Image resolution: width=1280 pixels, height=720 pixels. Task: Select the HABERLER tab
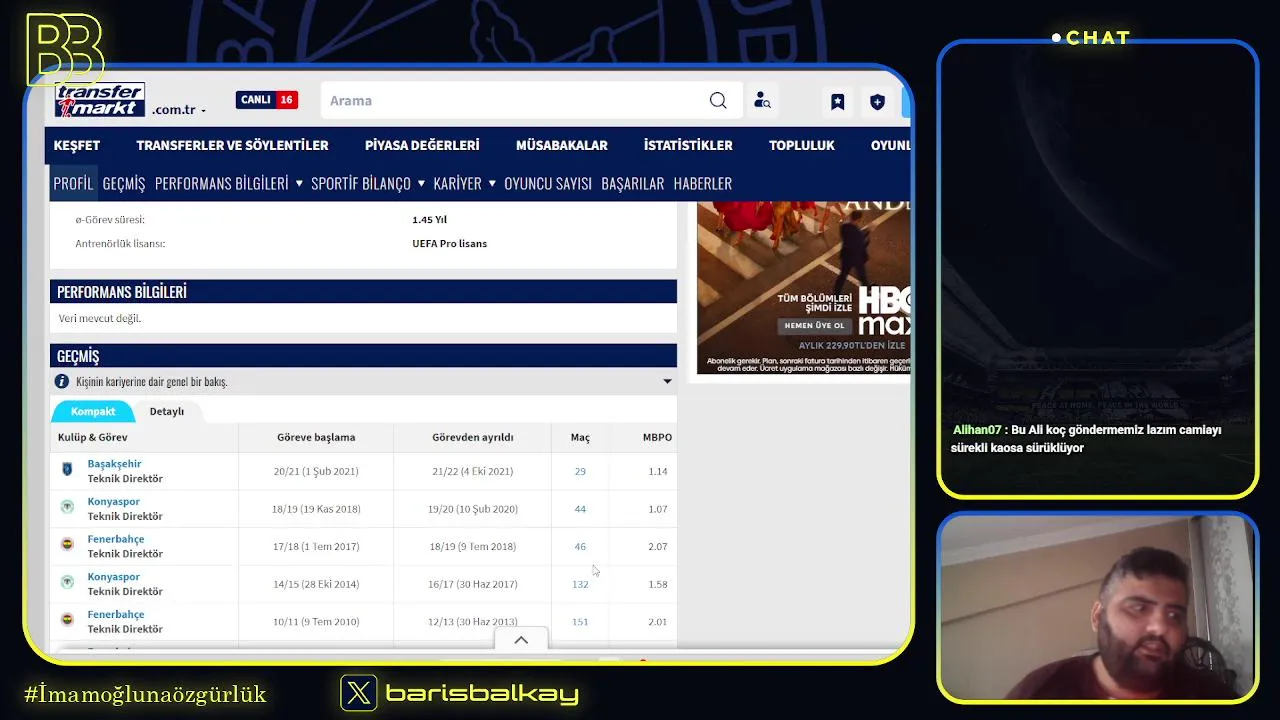coord(703,183)
